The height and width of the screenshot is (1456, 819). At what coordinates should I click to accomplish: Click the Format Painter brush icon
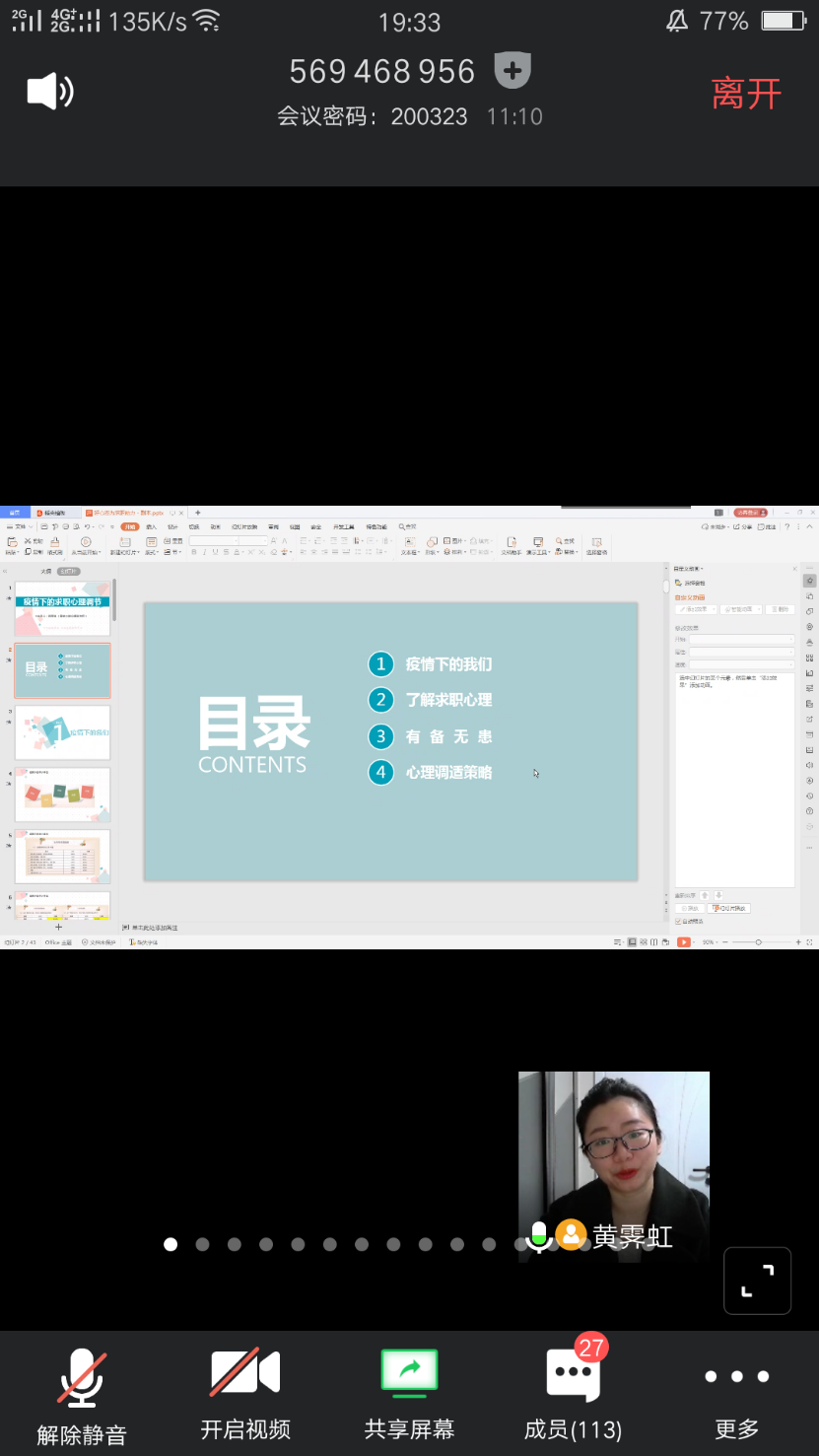coord(54,543)
